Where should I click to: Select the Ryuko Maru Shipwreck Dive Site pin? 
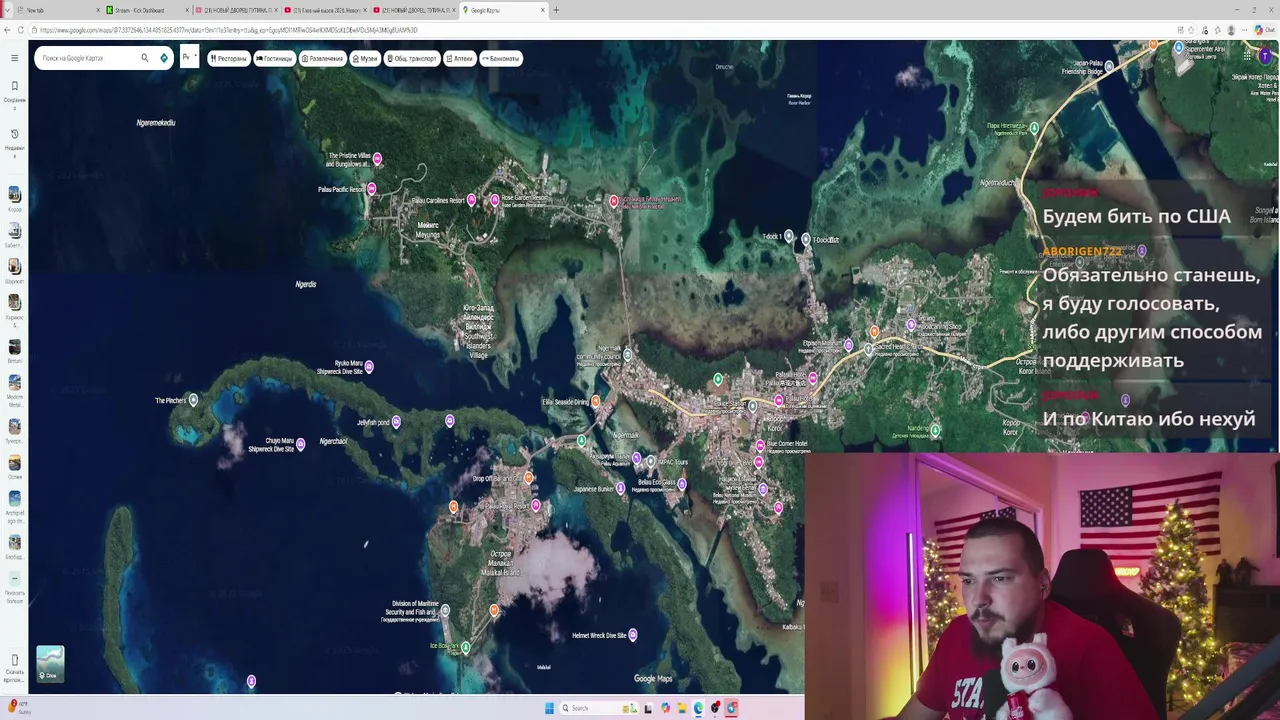369,367
